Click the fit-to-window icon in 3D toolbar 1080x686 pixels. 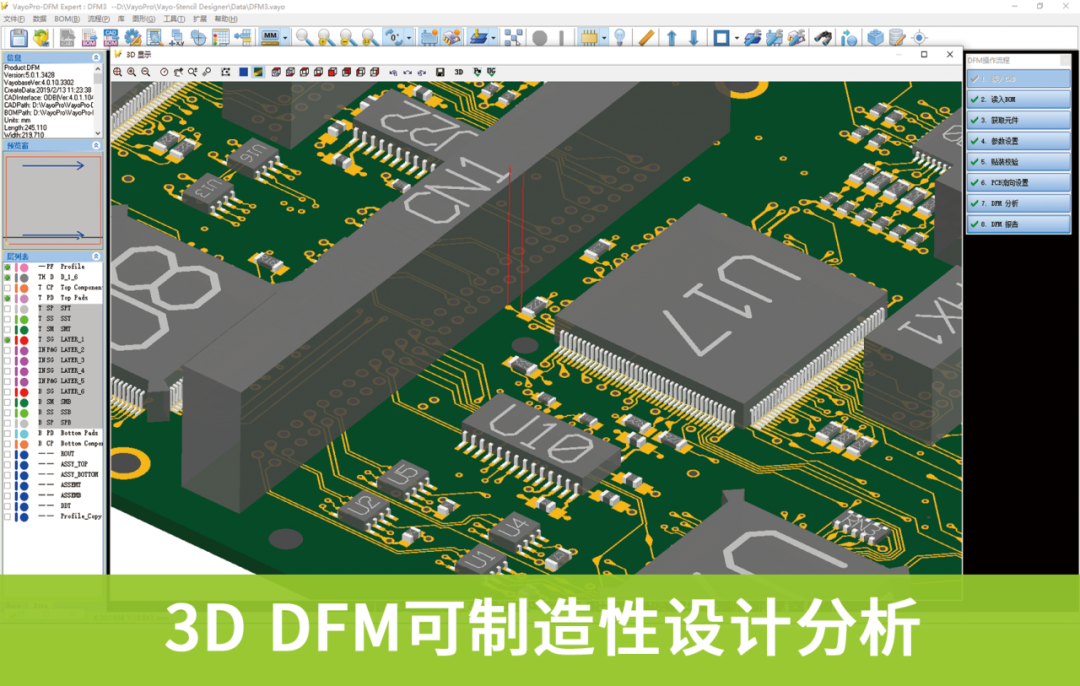pyautogui.click(x=225, y=72)
